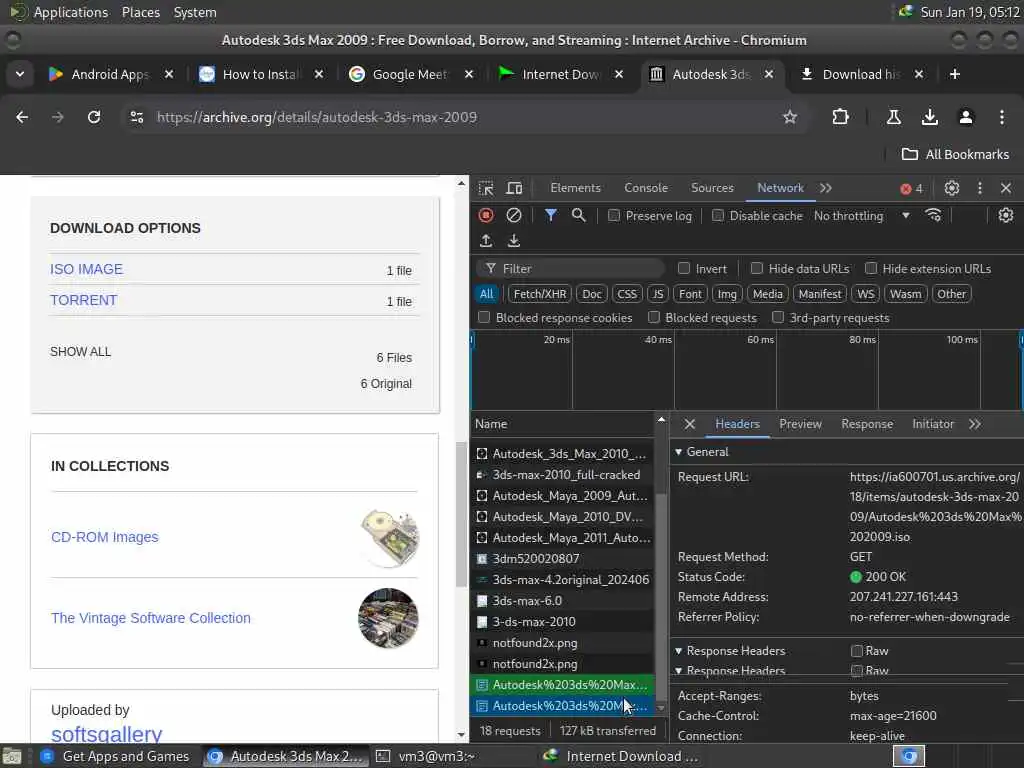Screen dimensions: 1024x768
Task: Toggle the network filter funnel icon
Action: 551,215
